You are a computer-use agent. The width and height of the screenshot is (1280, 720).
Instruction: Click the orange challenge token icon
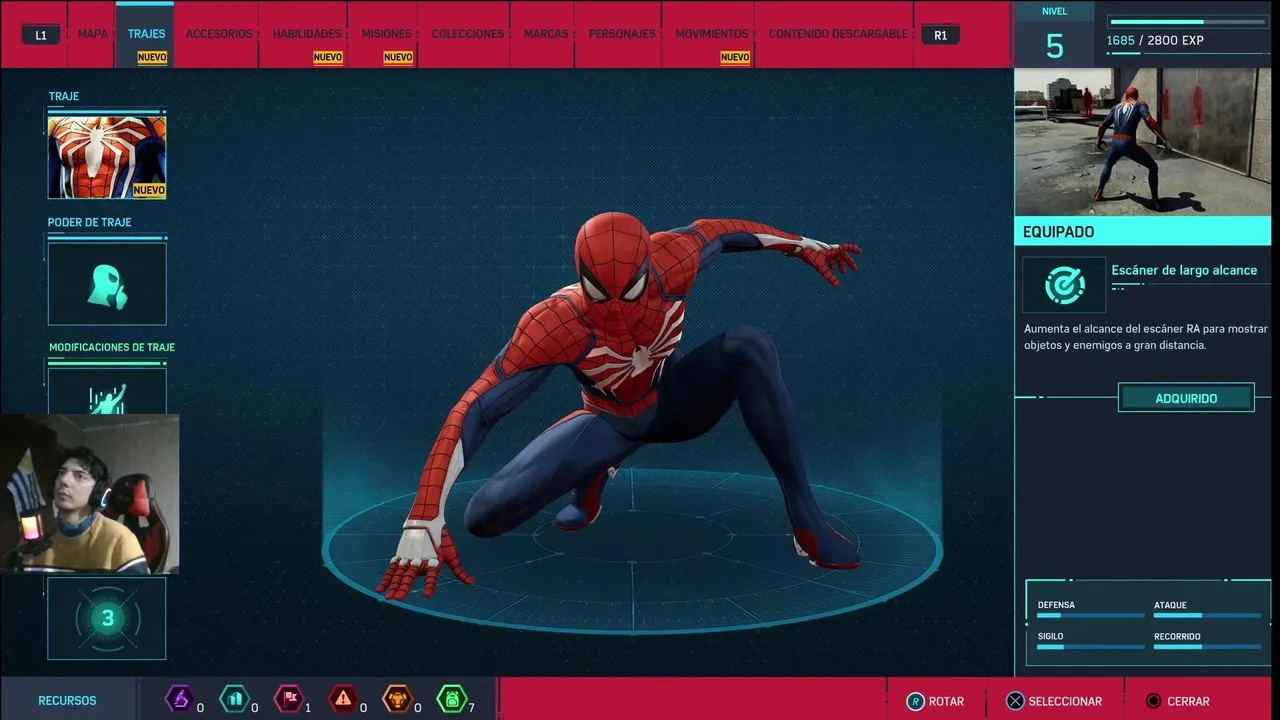pyautogui.click(x=397, y=698)
